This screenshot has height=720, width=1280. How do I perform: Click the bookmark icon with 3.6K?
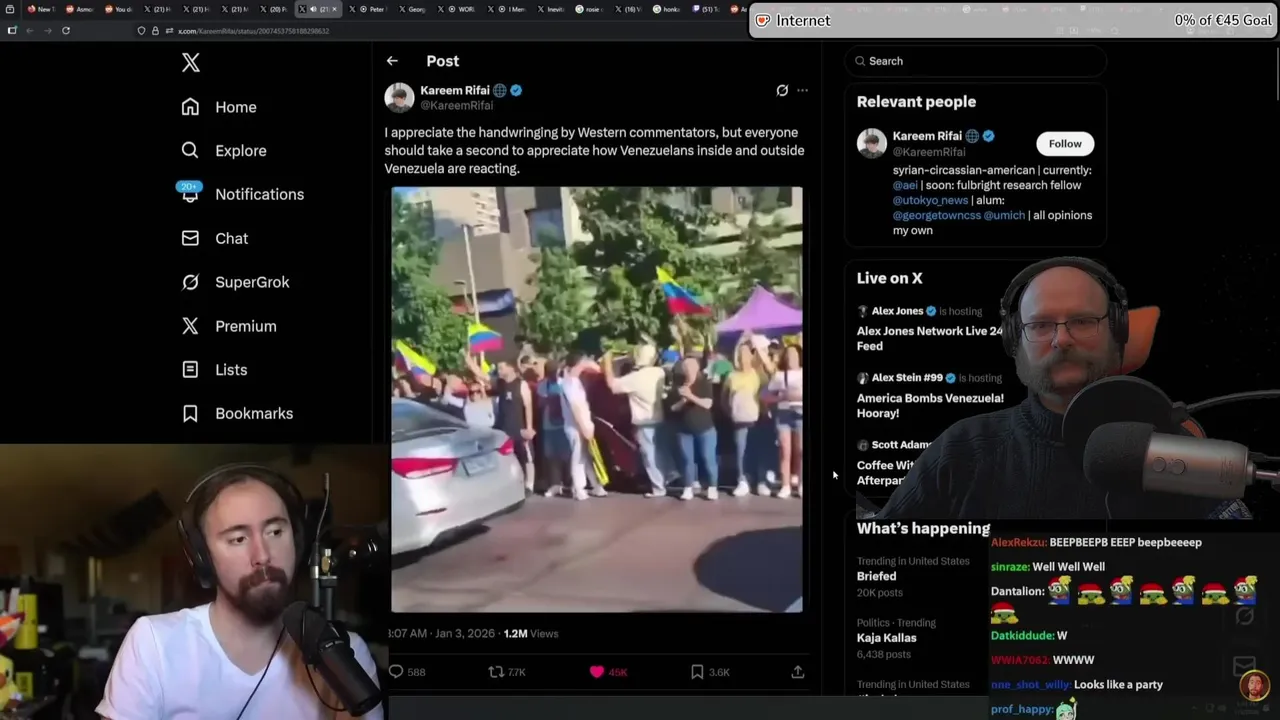[x=697, y=672]
